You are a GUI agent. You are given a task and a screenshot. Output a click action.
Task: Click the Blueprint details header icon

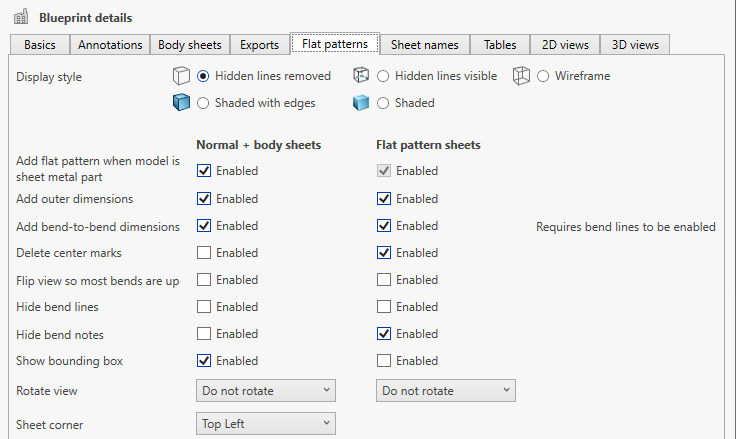coord(21,18)
